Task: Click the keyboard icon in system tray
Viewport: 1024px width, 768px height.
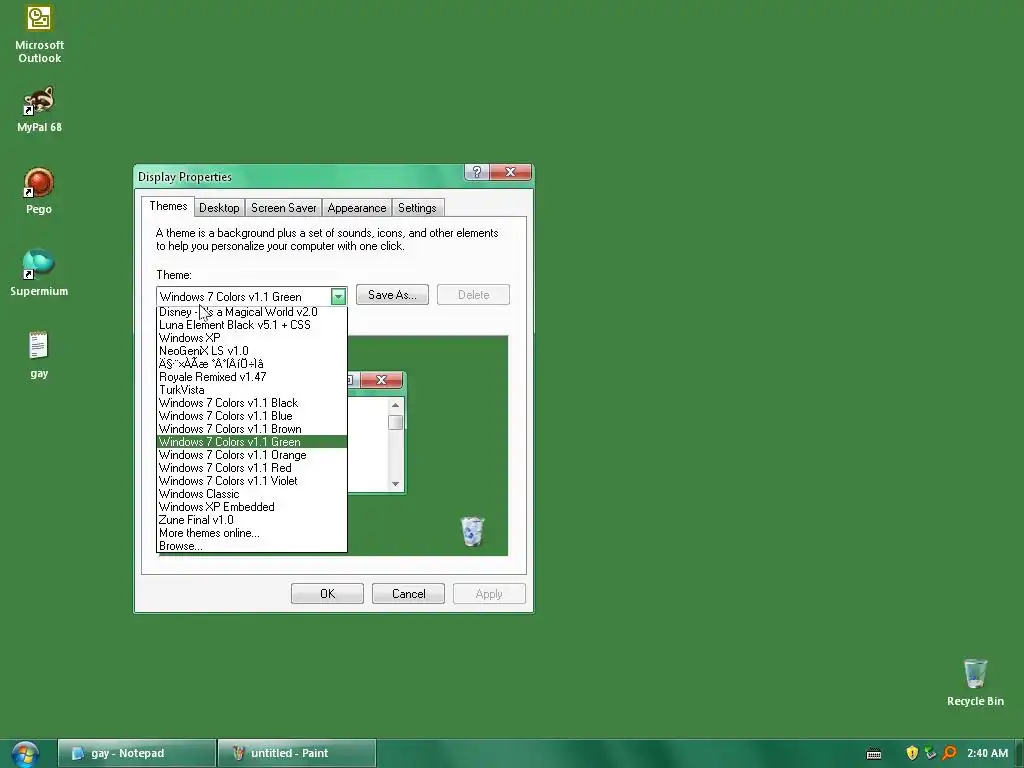Action: (x=874, y=754)
